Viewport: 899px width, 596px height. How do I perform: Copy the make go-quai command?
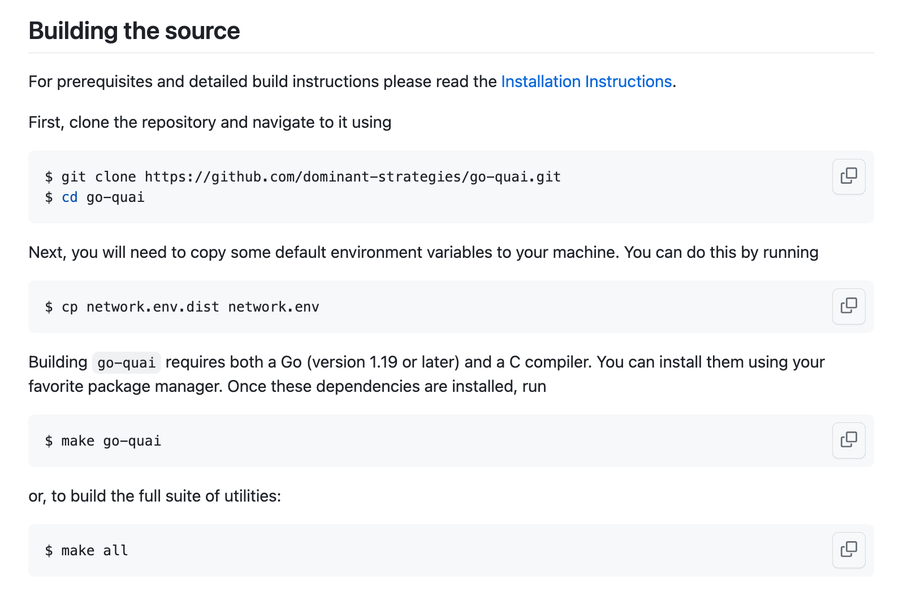[848, 440]
